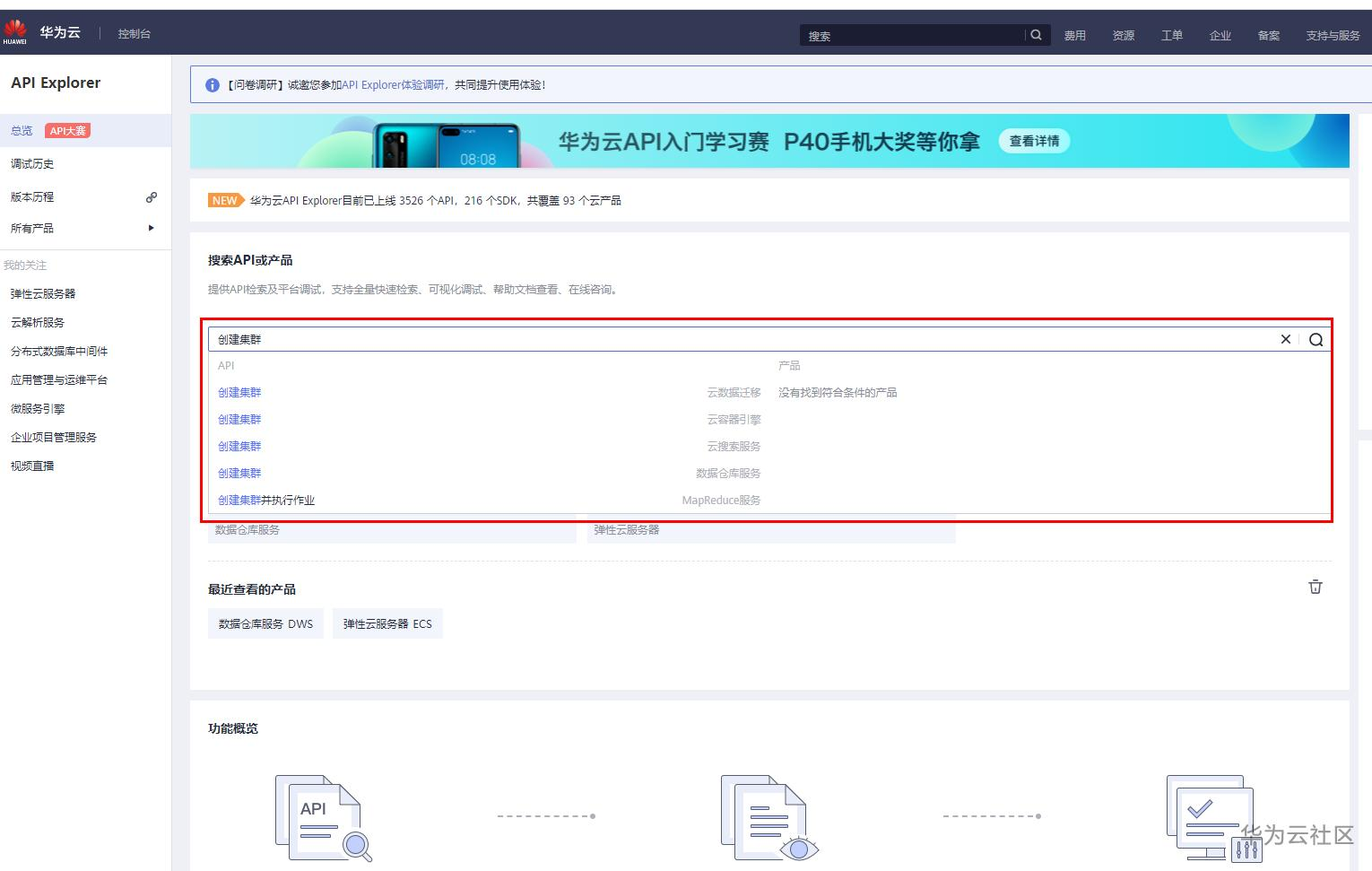Image resolution: width=1372 pixels, height=871 pixels.
Task: Open the 控制台 menu in the top bar
Action: pyautogui.click(x=133, y=32)
